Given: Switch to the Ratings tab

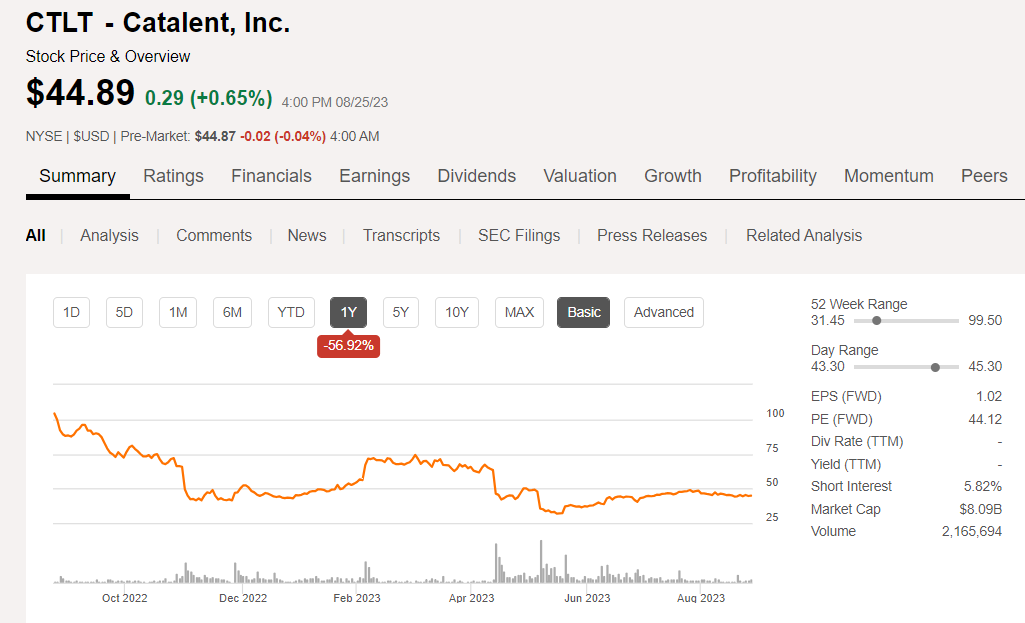Looking at the screenshot, I should [x=173, y=175].
